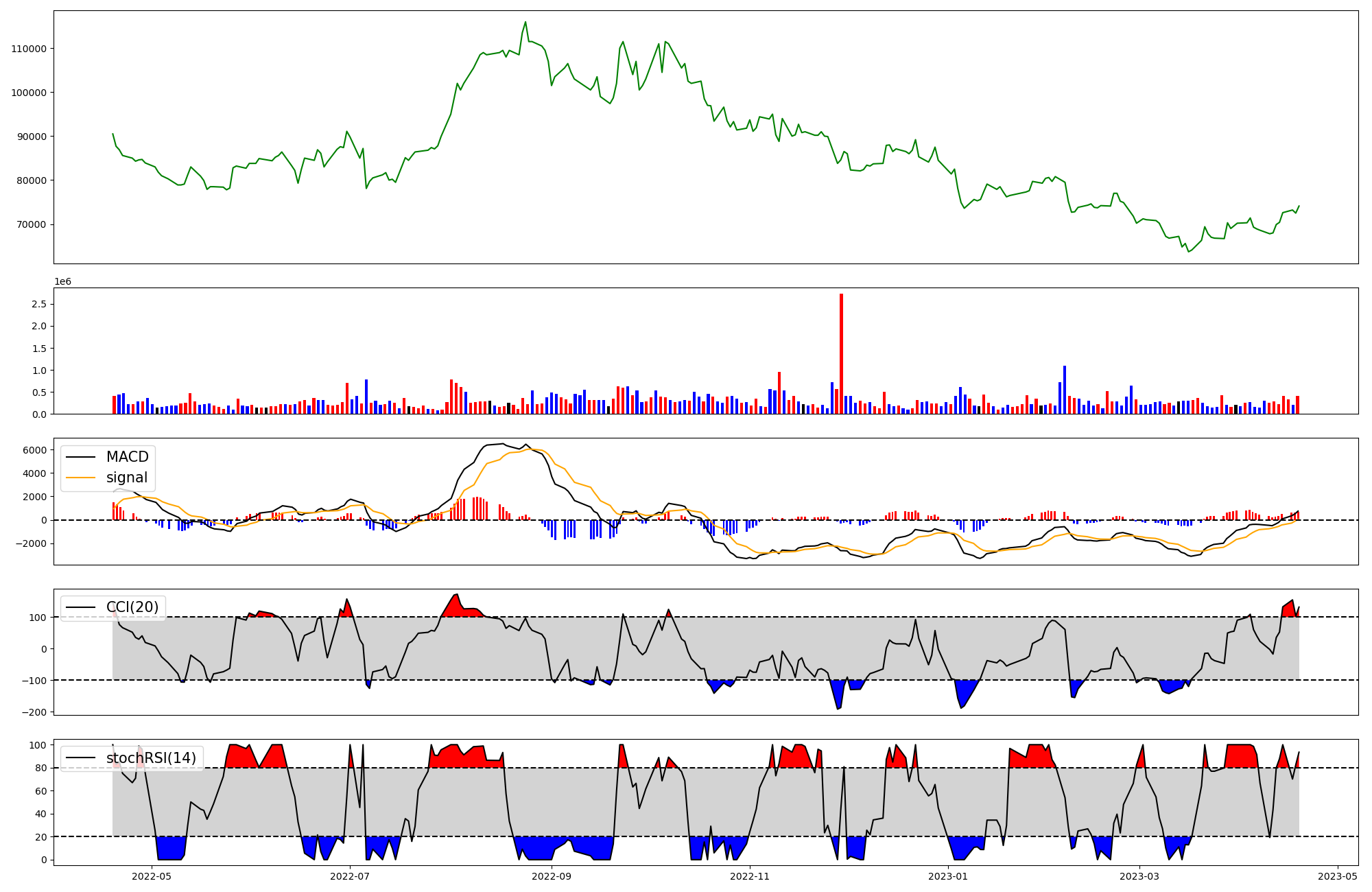
Task: Click the stochRSI(14) legend label
Action: (151, 758)
